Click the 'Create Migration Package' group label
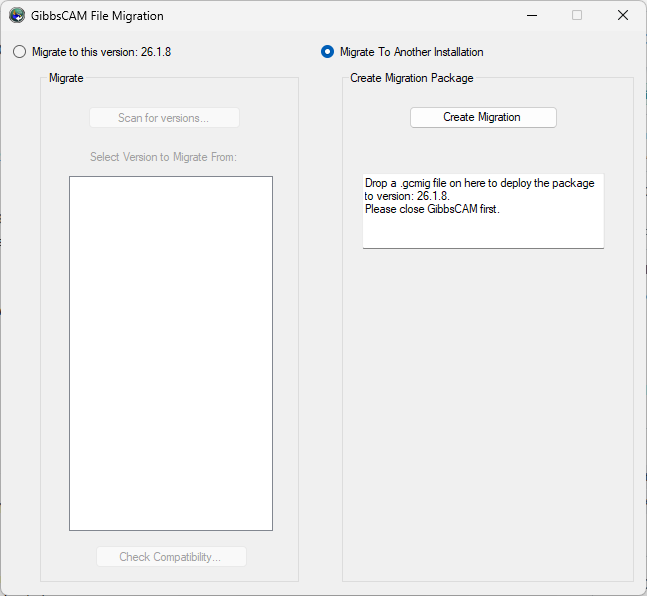The height and width of the screenshot is (596, 647). [x=411, y=78]
